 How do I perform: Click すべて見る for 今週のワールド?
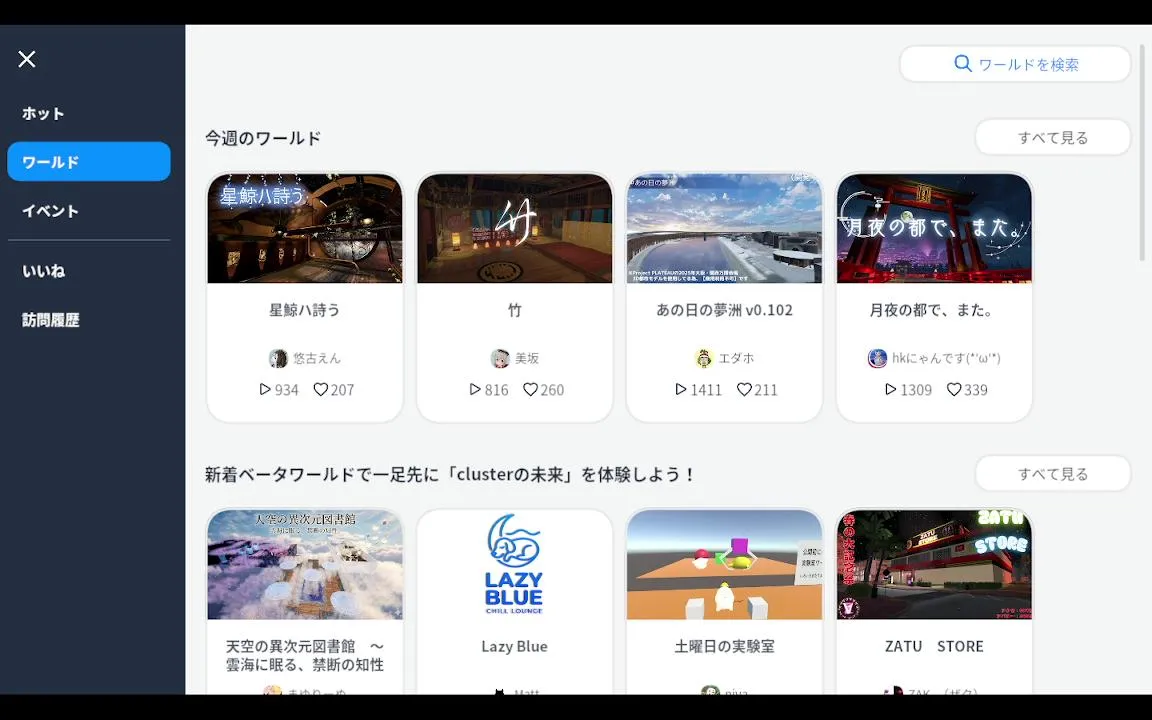point(1053,137)
